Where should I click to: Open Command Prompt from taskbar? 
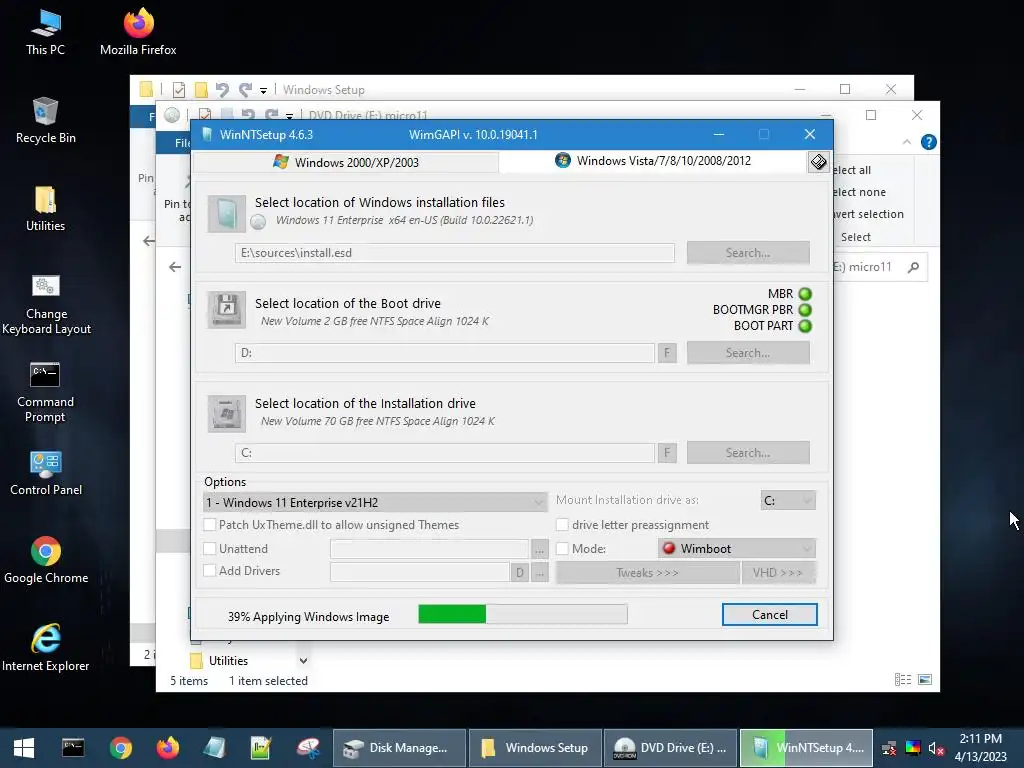pyautogui.click(x=73, y=748)
